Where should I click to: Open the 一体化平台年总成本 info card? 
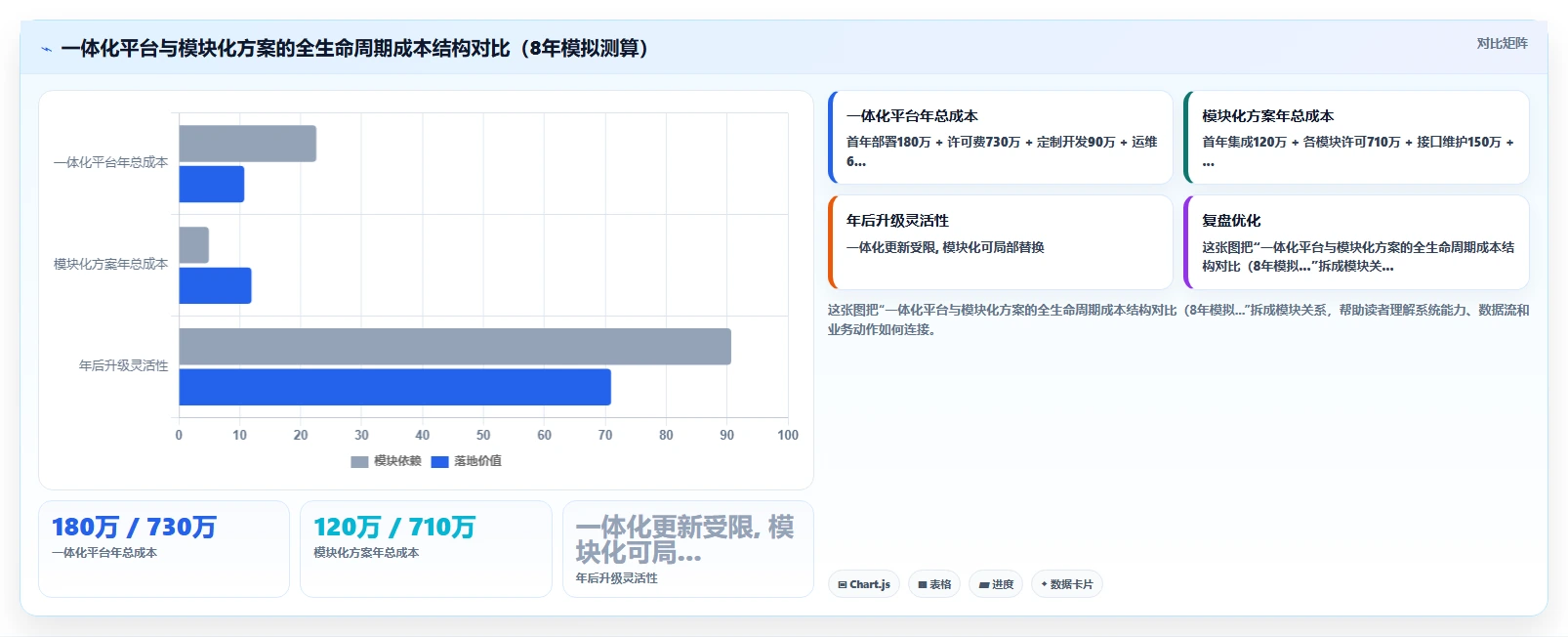tap(1000, 138)
